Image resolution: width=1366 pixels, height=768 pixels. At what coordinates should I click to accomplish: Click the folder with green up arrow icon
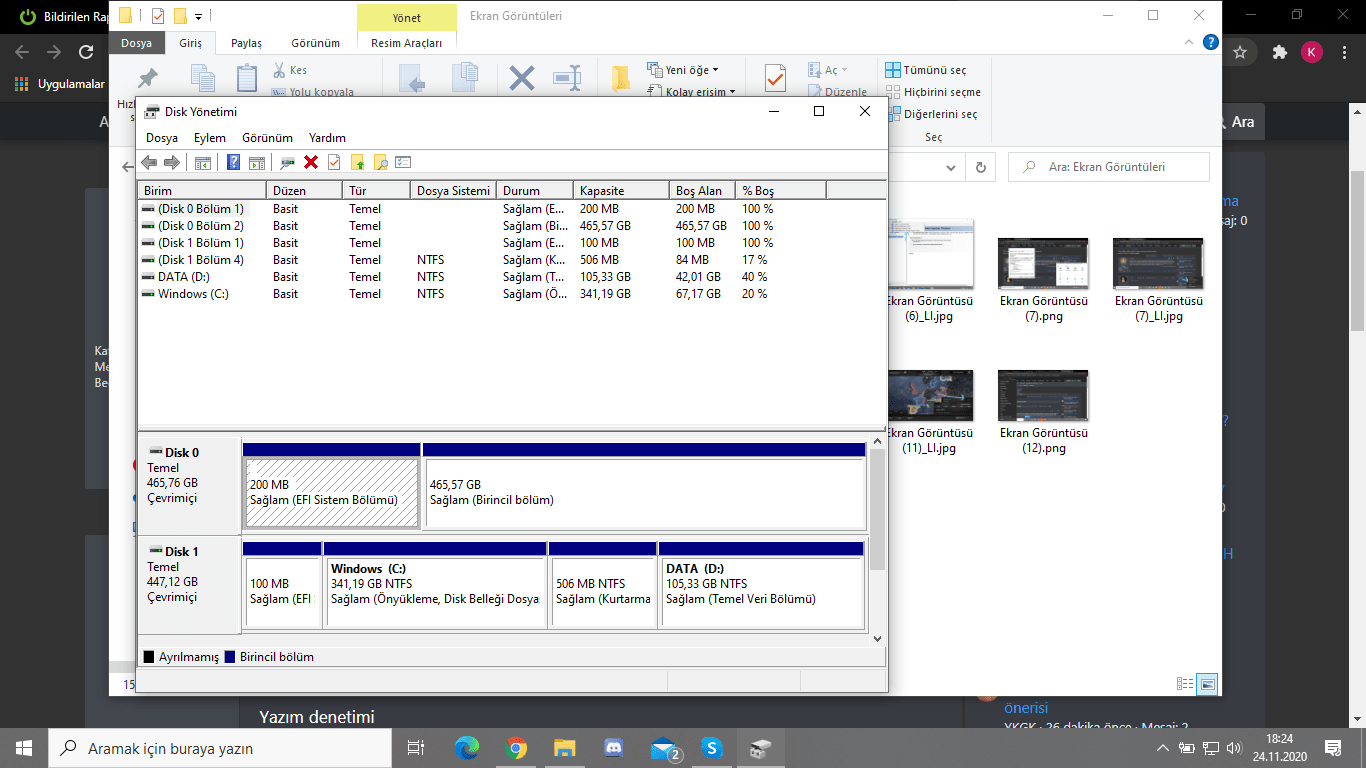tap(357, 163)
